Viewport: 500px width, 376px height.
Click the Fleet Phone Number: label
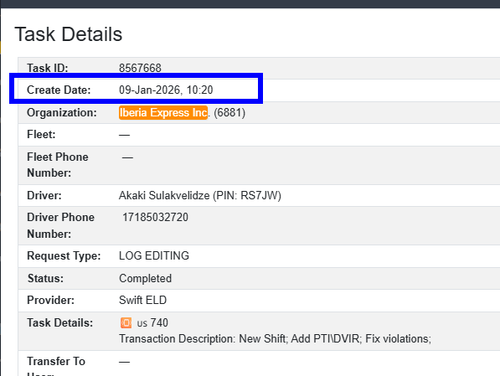tap(58, 165)
